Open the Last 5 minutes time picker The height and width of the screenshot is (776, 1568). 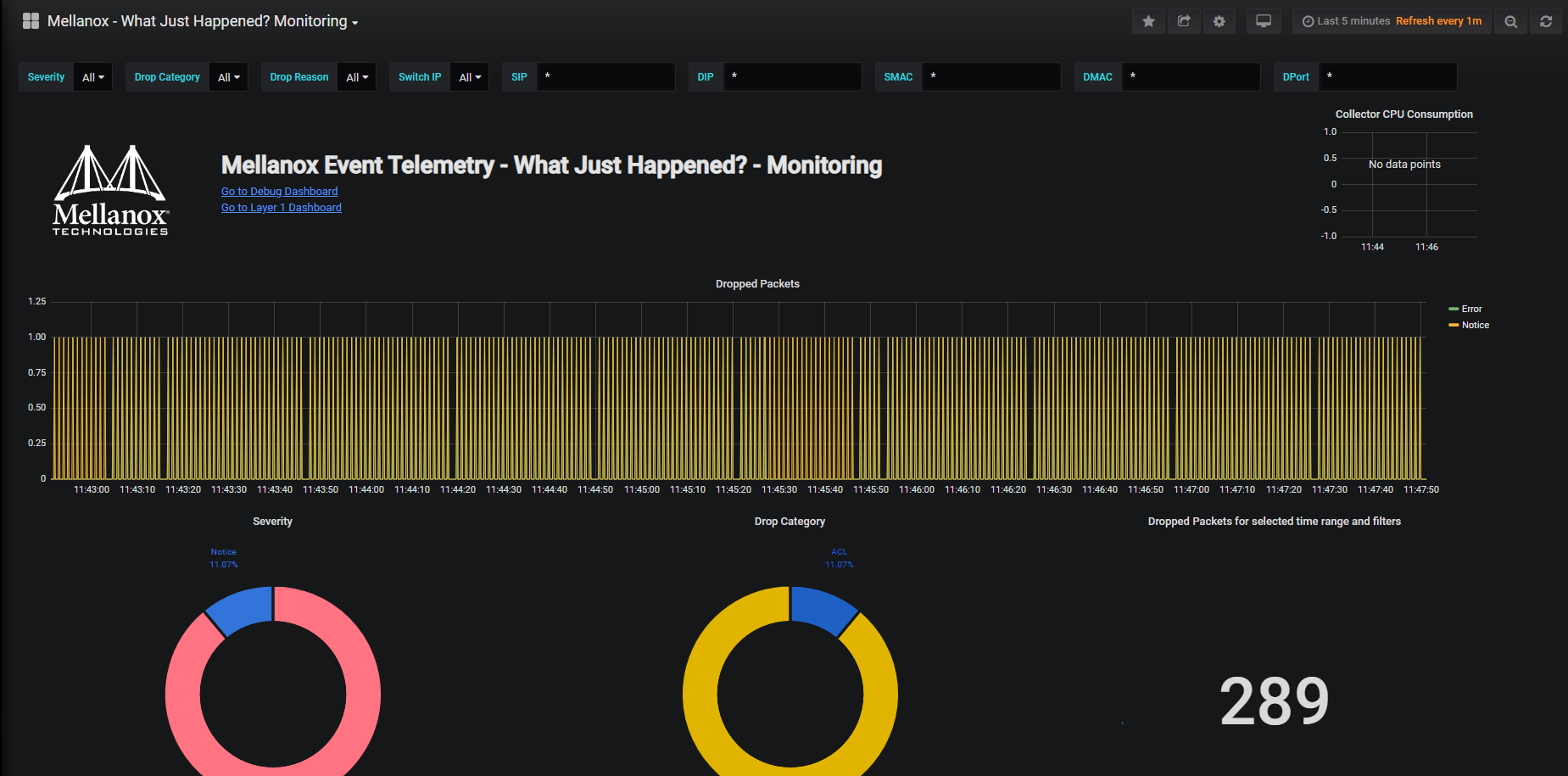(x=1392, y=21)
